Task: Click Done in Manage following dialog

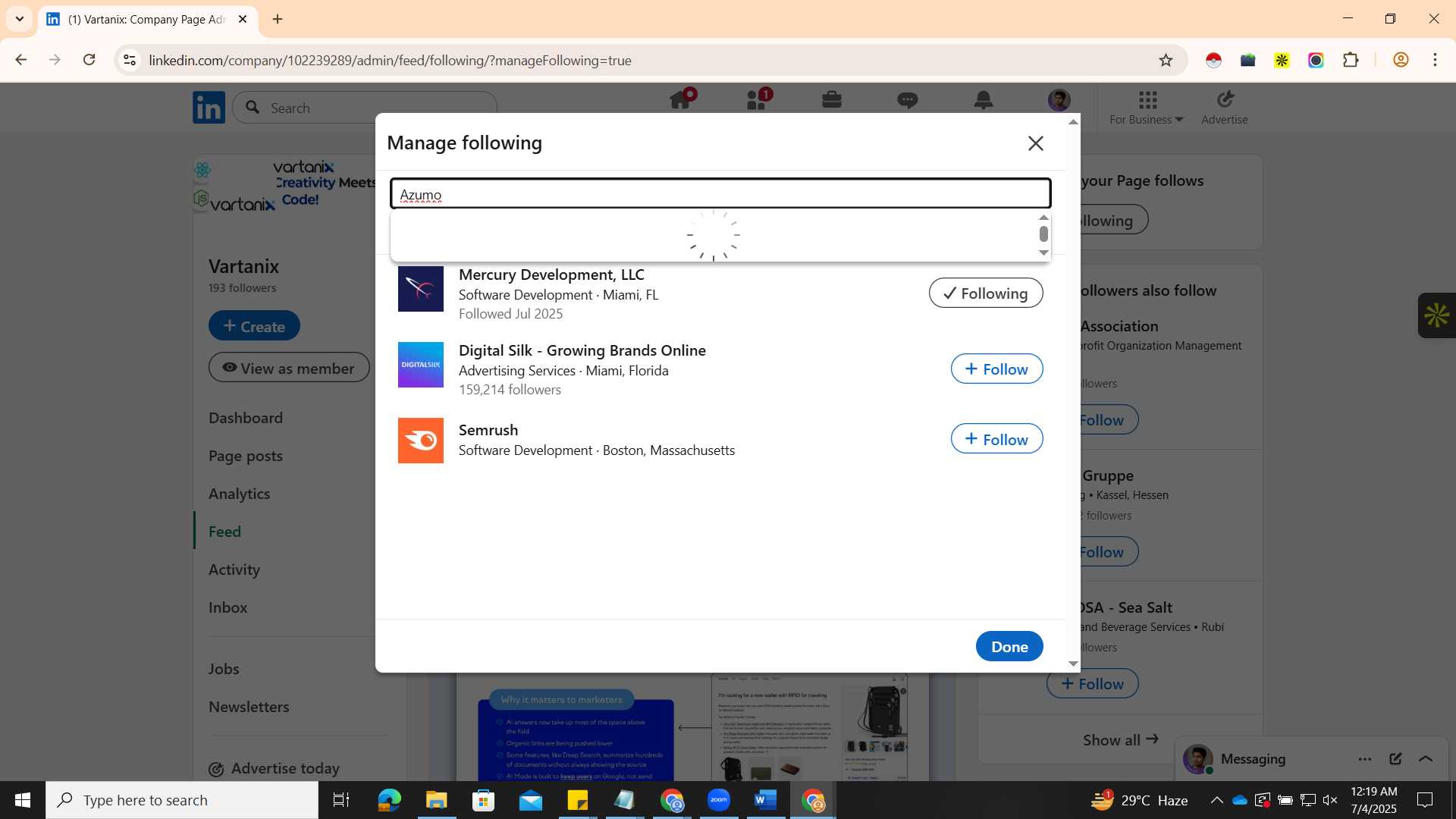Action: pyautogui.click(x=1009, y=647)
